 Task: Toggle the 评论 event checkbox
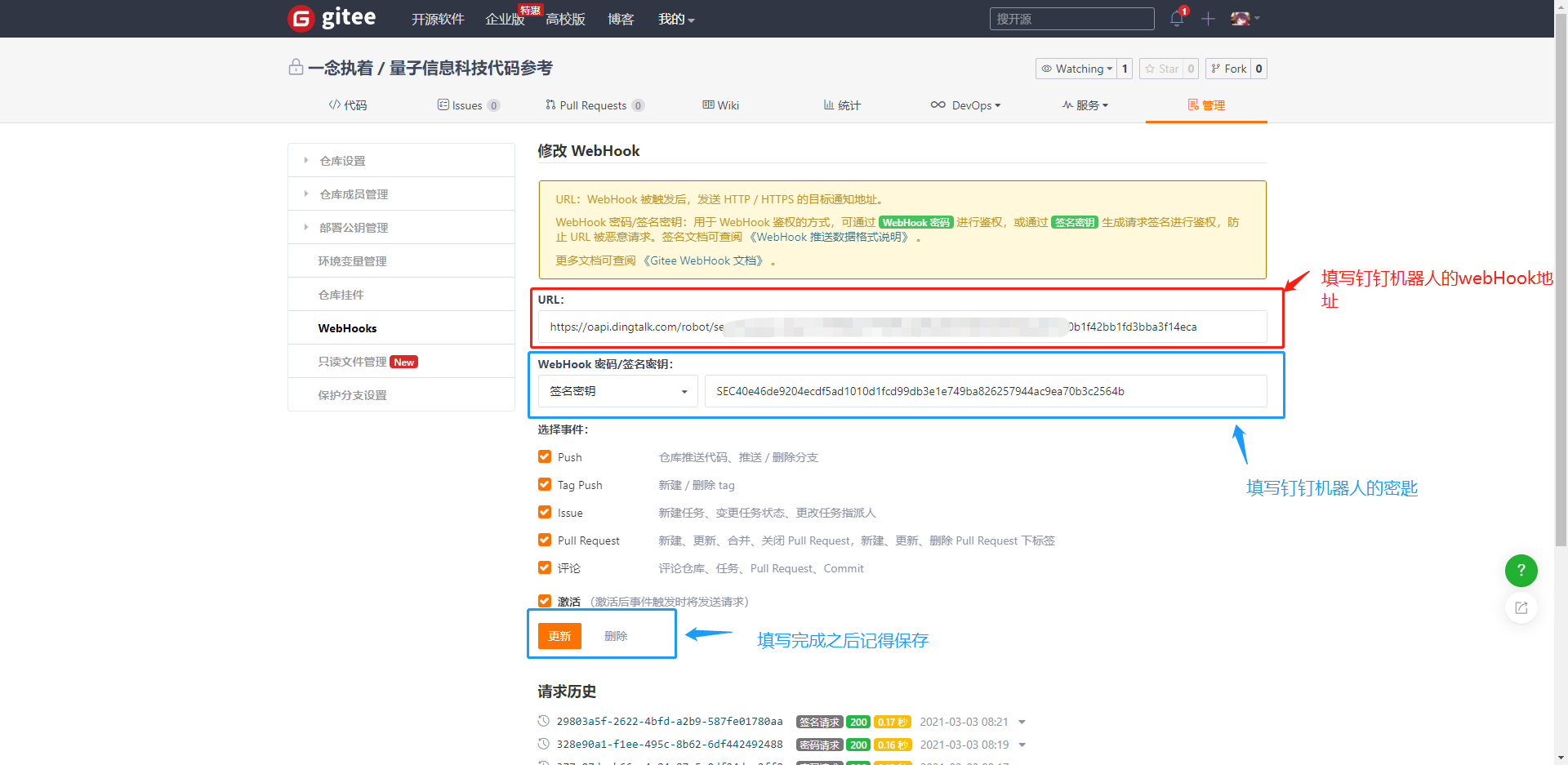pos(545,567)
